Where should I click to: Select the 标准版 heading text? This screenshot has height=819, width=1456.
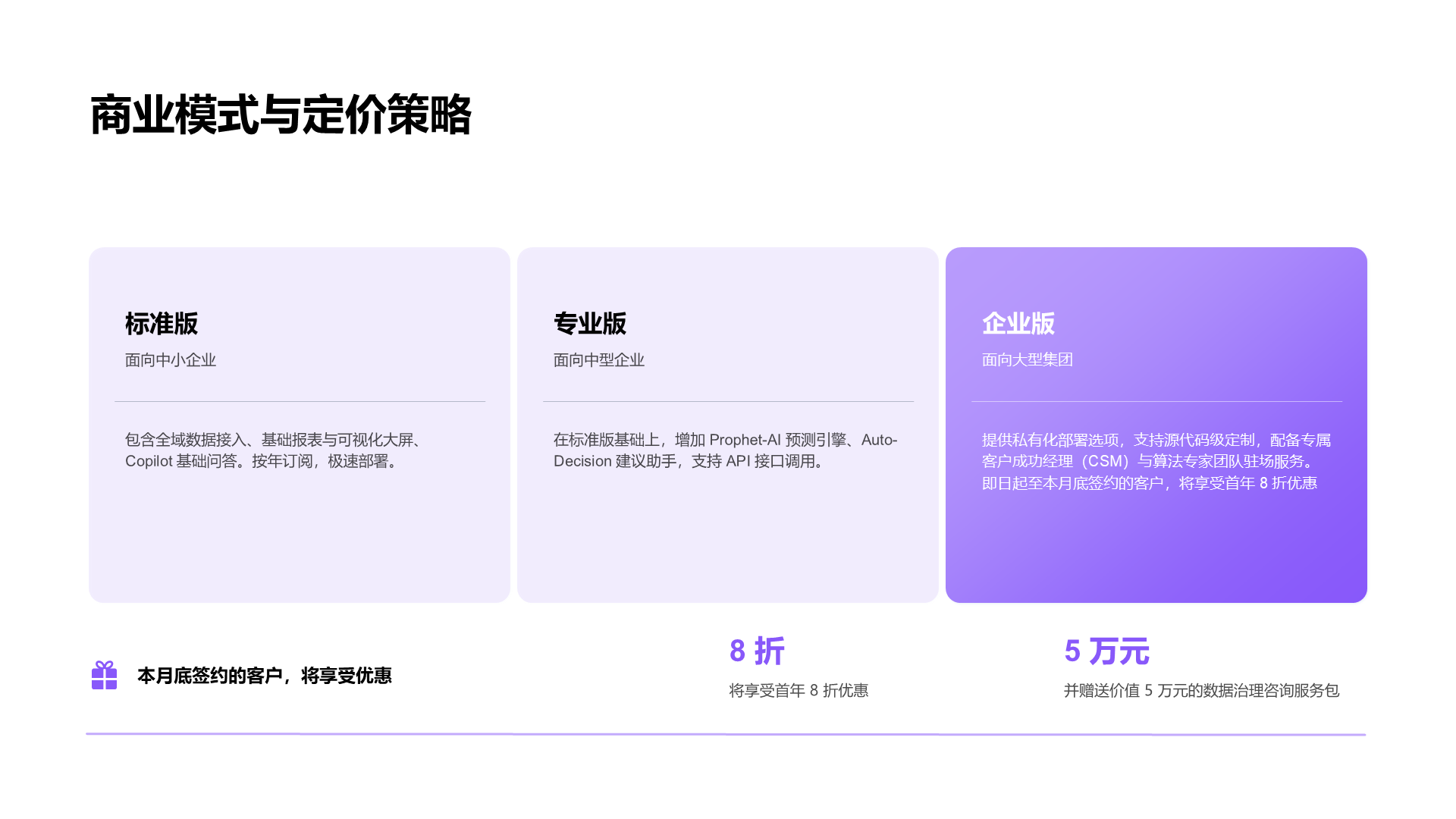[x=161, y=323]
